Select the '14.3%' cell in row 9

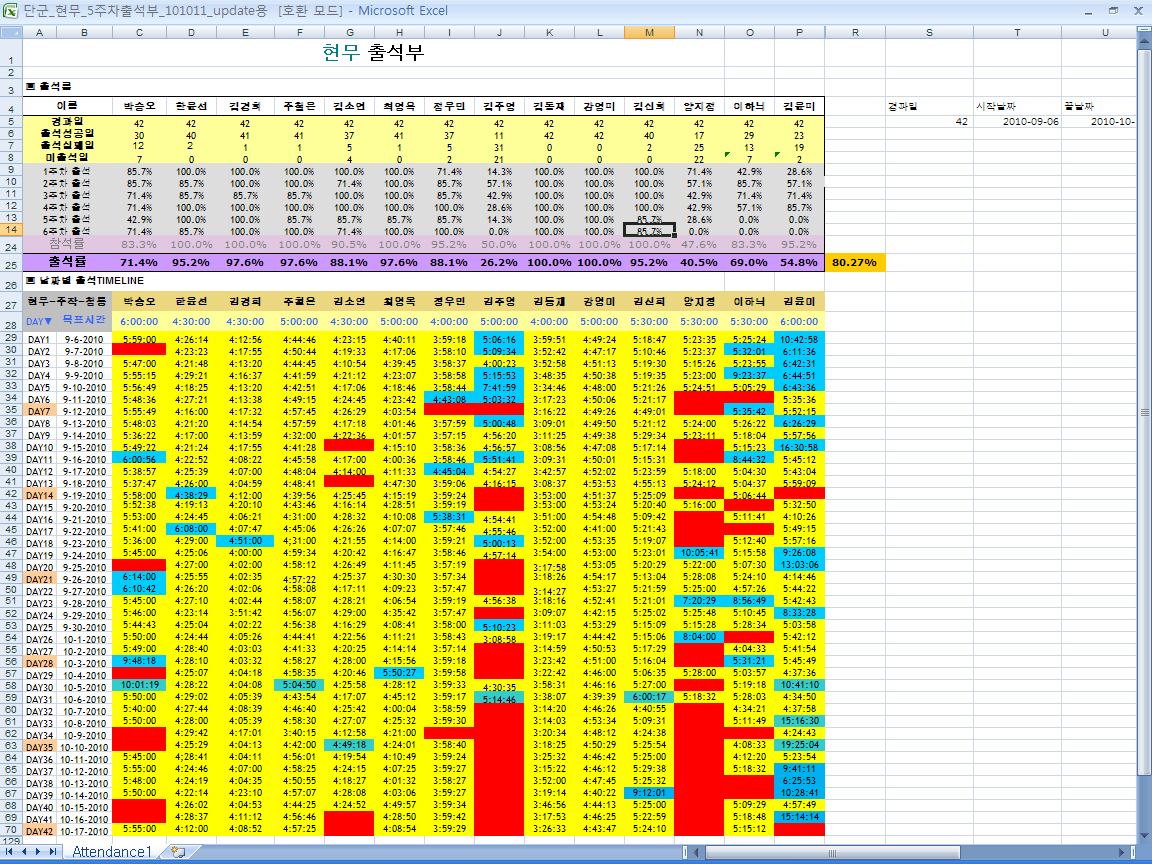[x=500, y=171]
